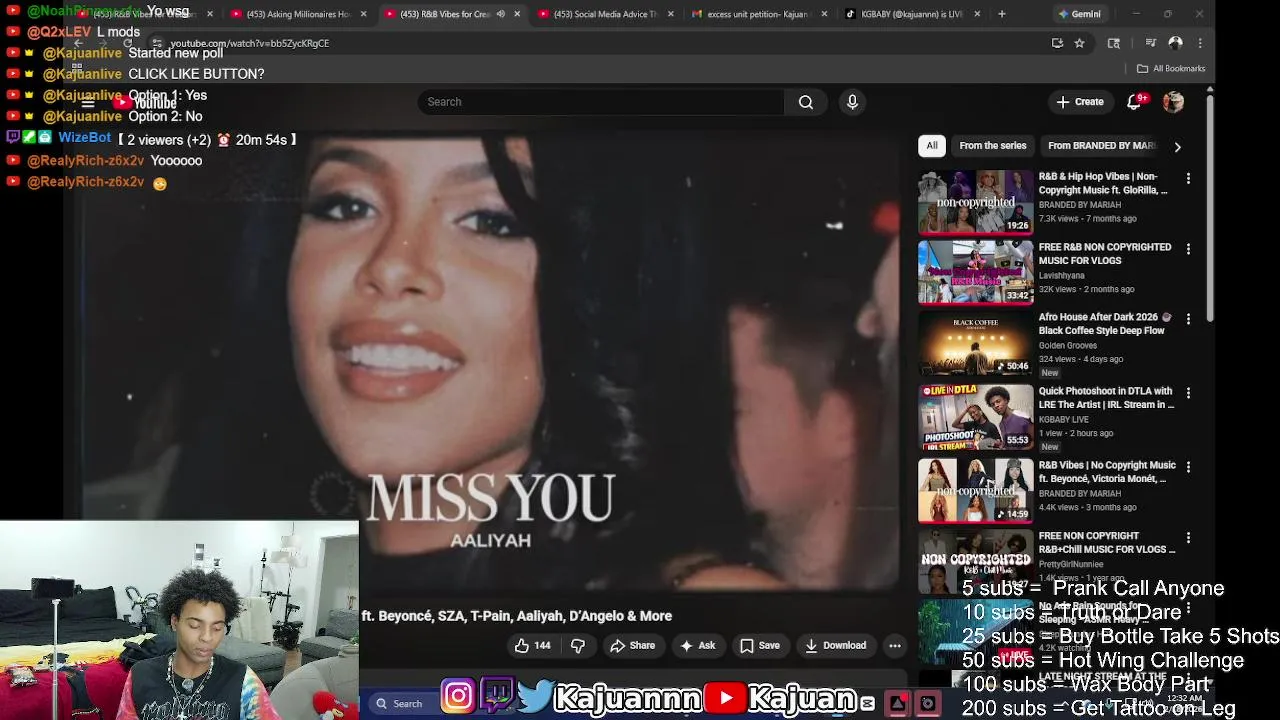Open the All Bookmarks folder
The width and height of the screenshot is (1280, 720).
coord(1171,68)
